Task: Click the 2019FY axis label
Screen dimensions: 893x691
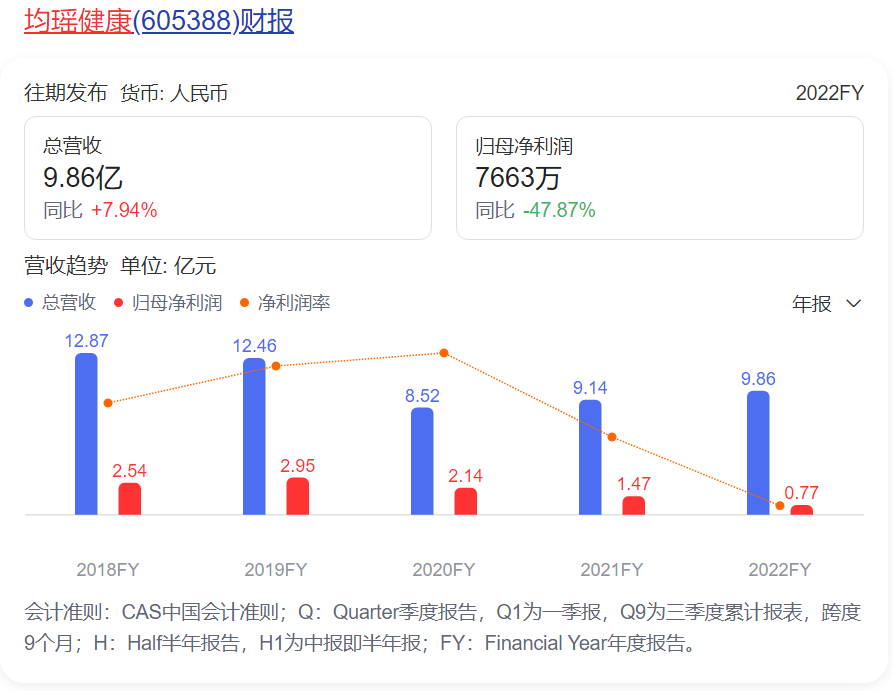Action: tap(276, 570)
